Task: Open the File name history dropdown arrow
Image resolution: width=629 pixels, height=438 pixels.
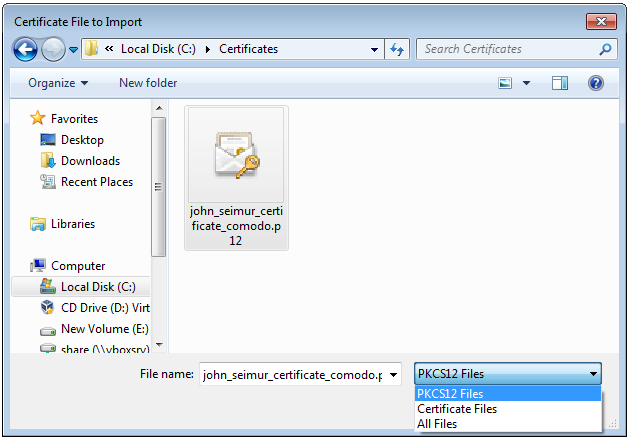Action: (x=394, y=375)
